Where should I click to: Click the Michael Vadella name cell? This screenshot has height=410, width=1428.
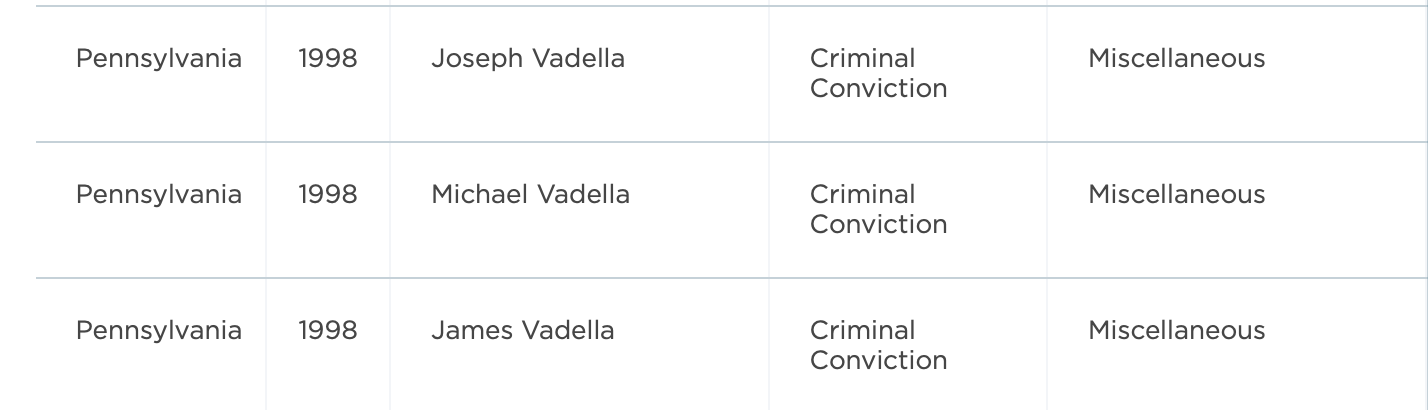coord(530,195)
